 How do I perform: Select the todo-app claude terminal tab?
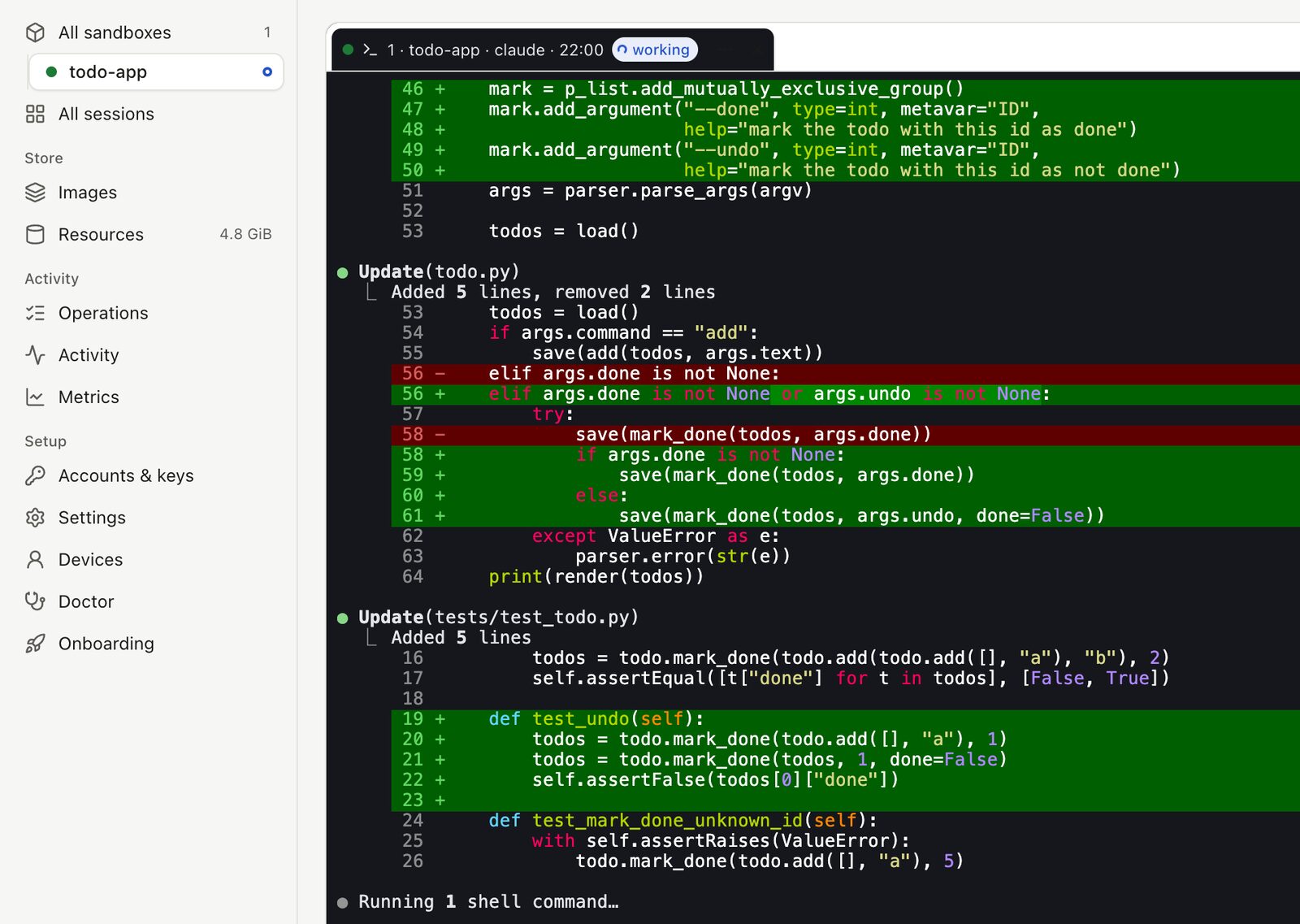pyautogui.click(x=552, y=50)
